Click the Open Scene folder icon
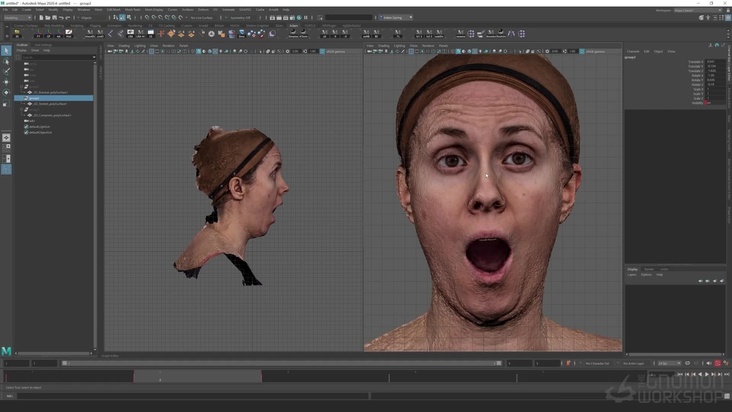 tap(48, 18)
